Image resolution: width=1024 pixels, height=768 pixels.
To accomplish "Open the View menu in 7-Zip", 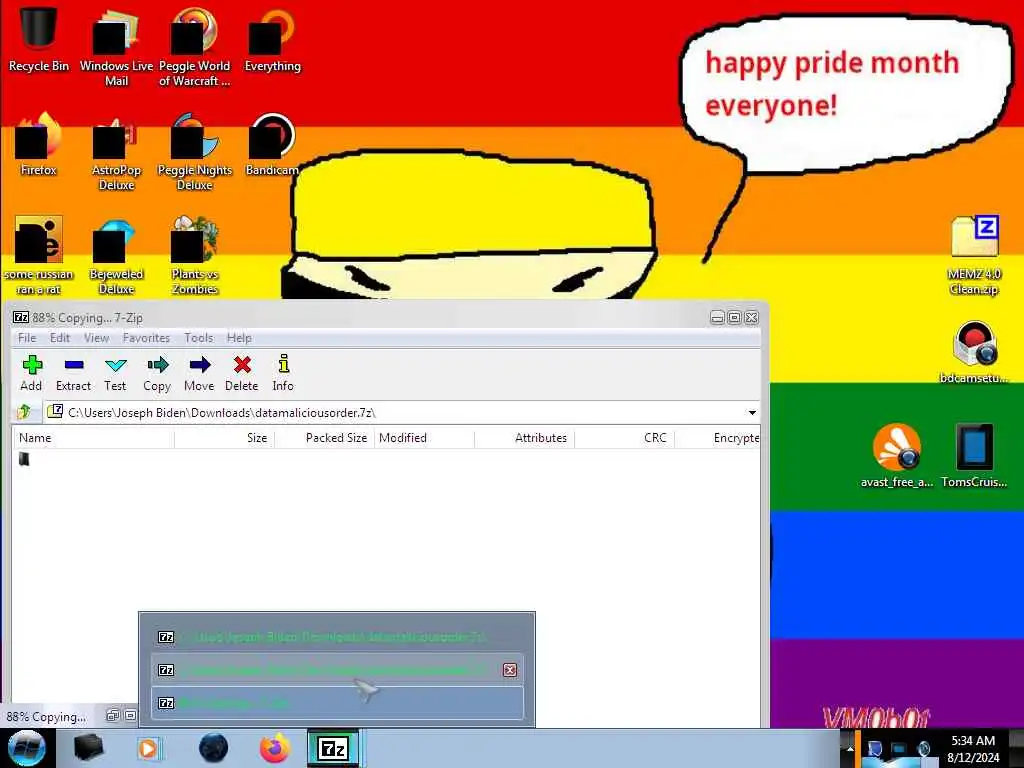I will (x=96, y=338).
